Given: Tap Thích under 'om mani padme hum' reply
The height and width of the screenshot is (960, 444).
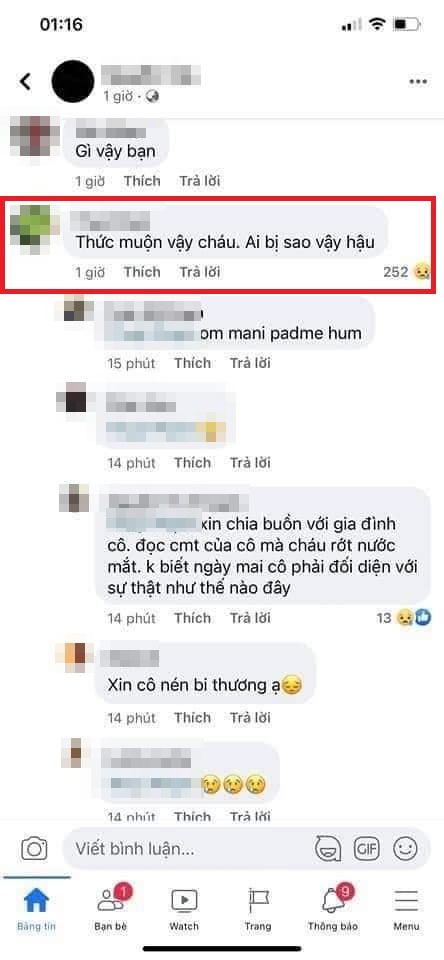Looking at the screenshot, I should click(192, 363).
